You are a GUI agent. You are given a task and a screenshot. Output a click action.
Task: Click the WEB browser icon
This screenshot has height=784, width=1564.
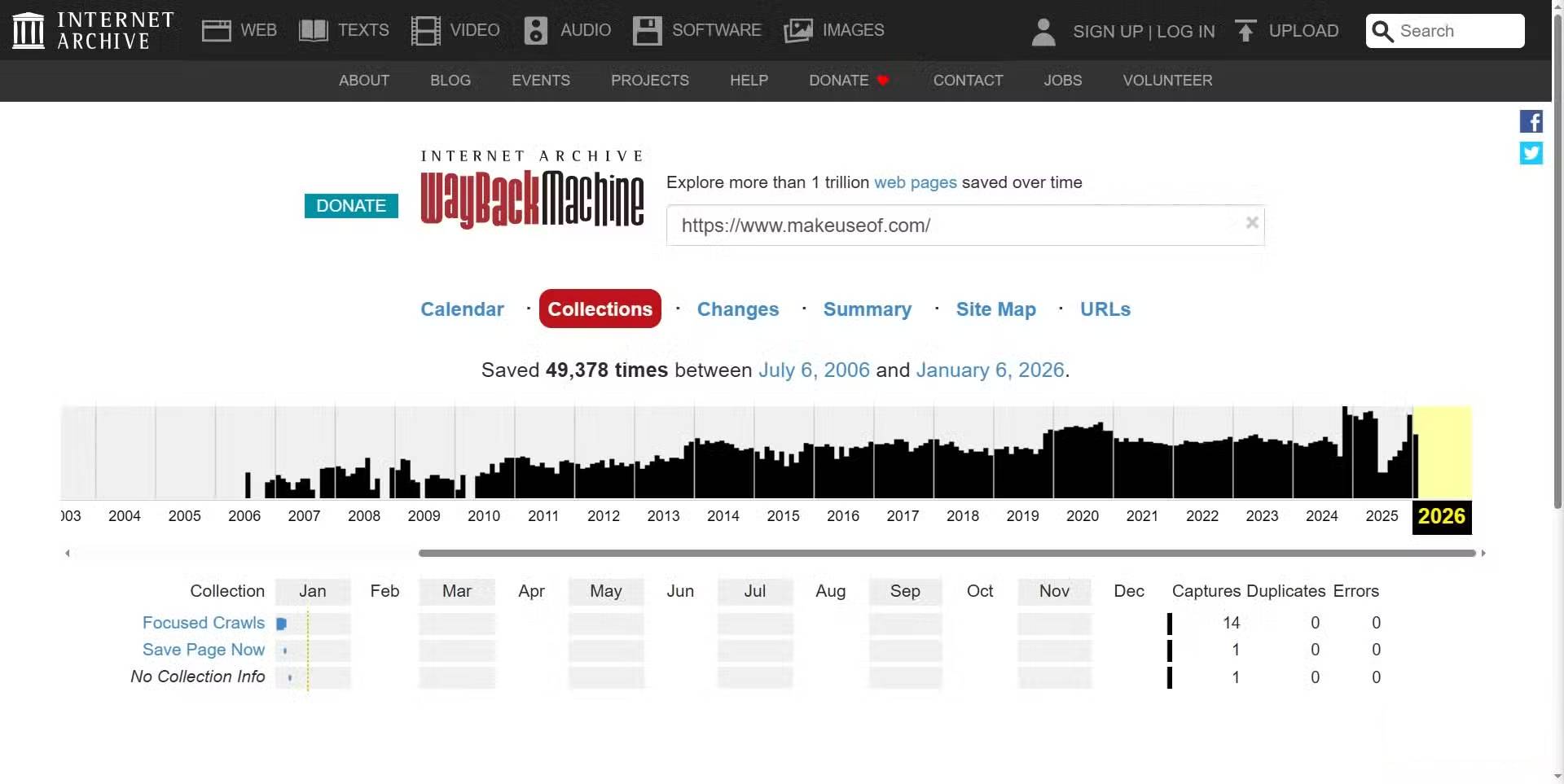coord(217,30)
